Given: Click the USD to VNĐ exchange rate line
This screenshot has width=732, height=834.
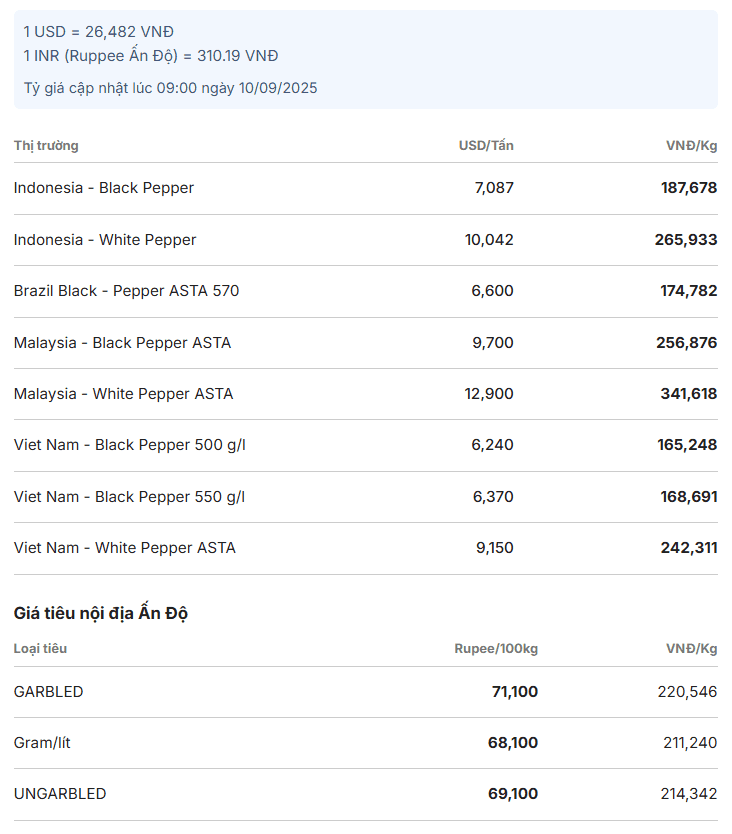Looking at the screenshot, I should point(98,32).
